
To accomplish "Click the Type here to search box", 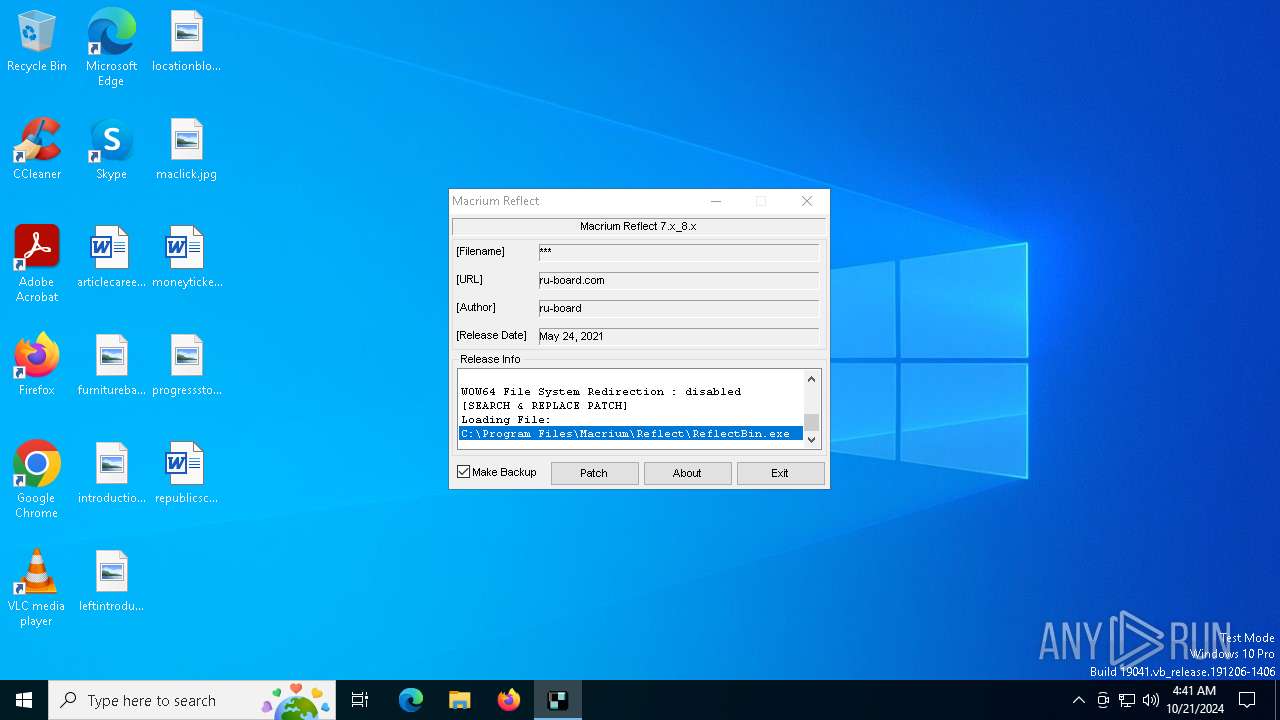I will tap(194, 700).
